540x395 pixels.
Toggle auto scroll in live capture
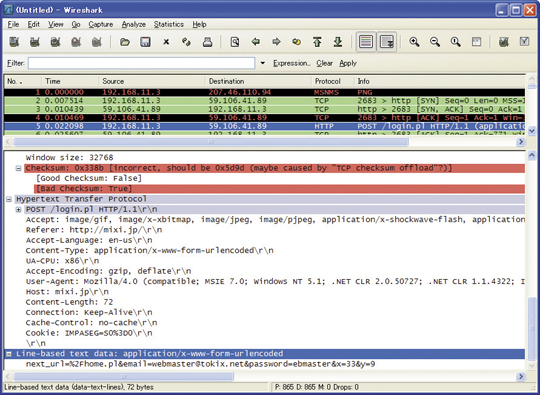(x=386, y=42)
